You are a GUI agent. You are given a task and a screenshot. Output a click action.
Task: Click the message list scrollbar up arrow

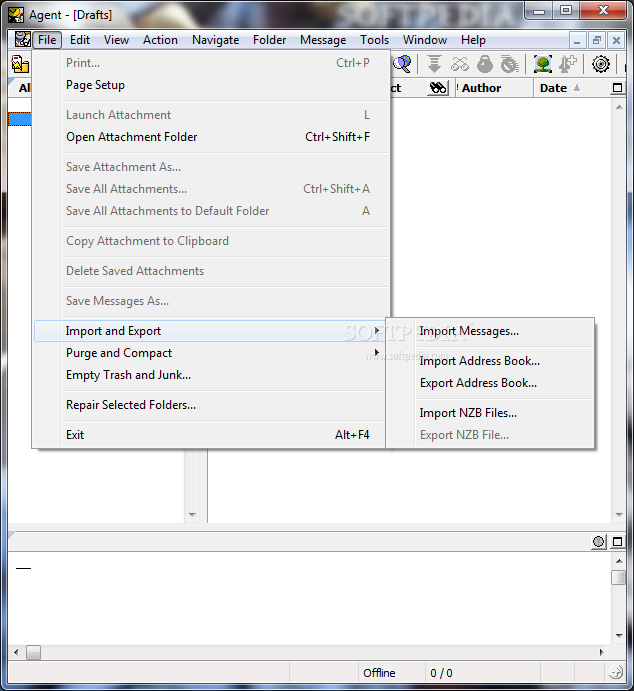click(x=619, y=107)
